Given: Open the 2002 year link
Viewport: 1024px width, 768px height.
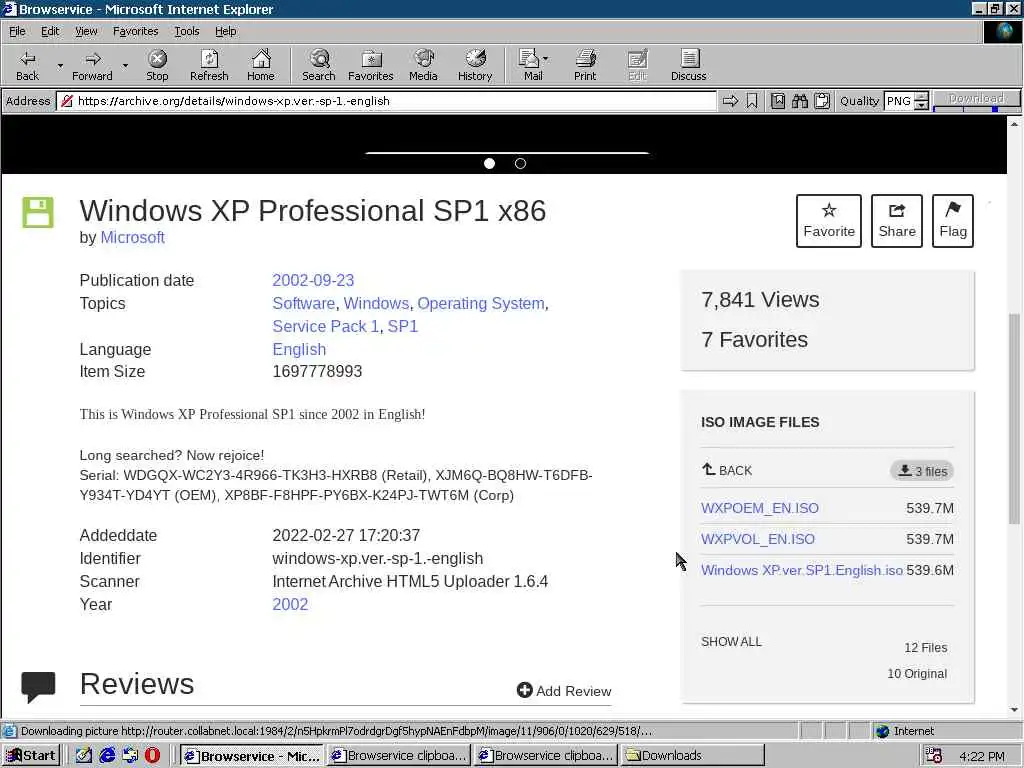Looking at the screenshot, I should pyautogui.click(x=290, y=604).
